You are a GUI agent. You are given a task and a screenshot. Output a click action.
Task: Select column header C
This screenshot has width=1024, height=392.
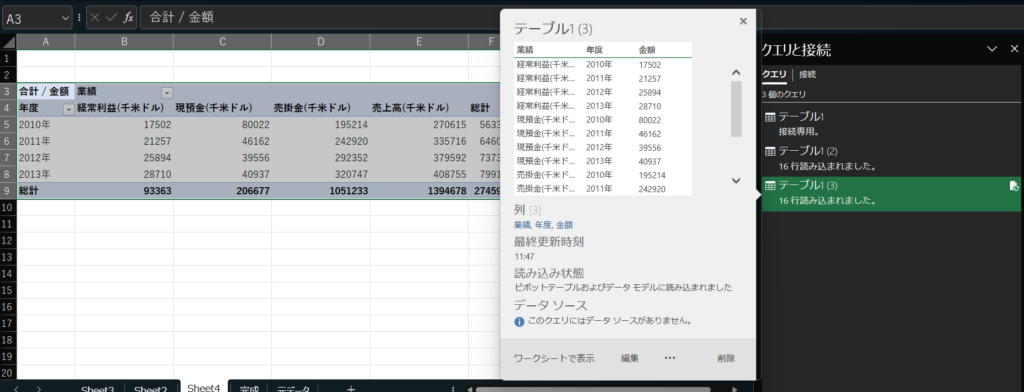pyautogui.click(x=223, y=42)
